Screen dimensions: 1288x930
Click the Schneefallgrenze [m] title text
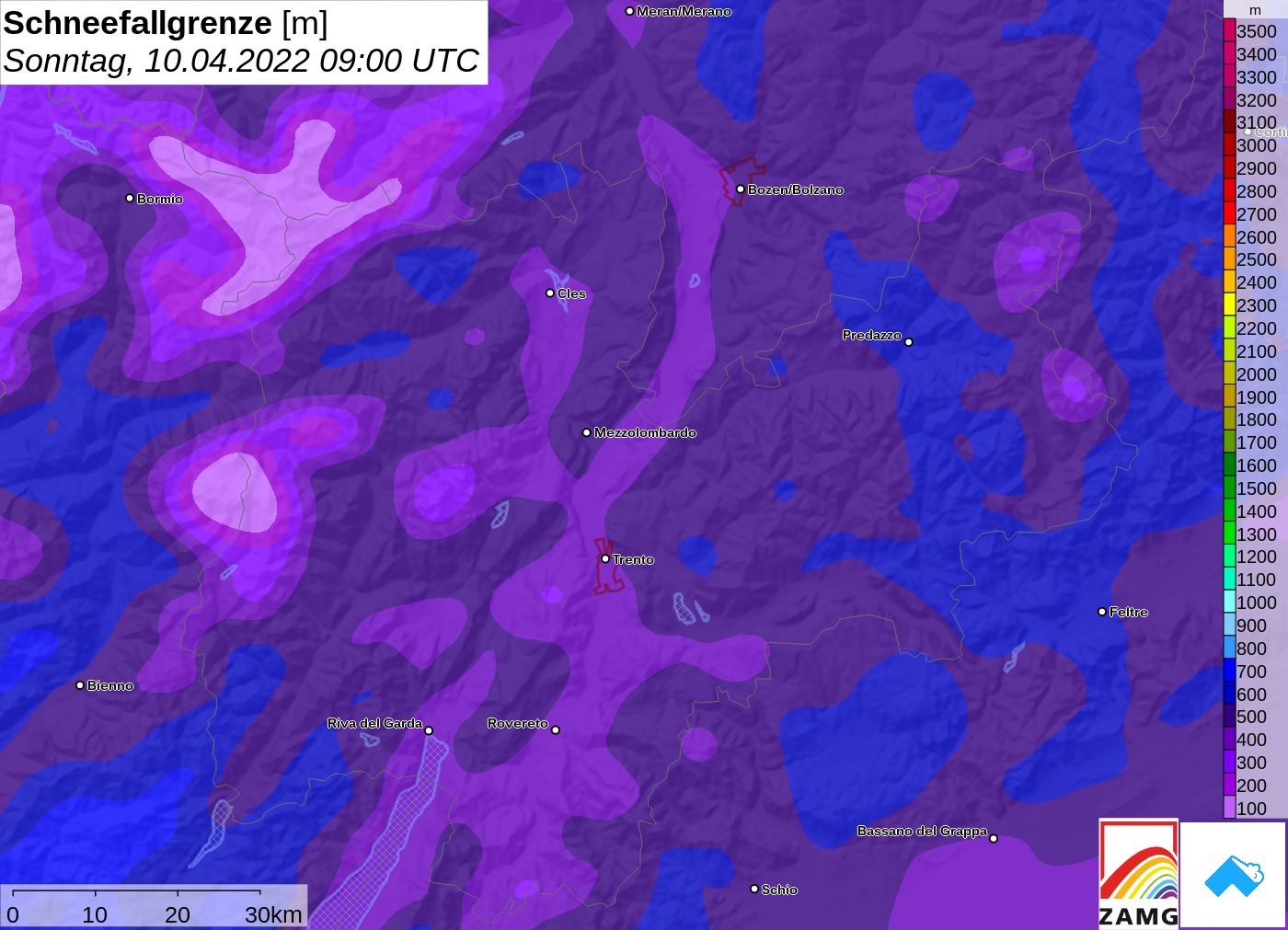pos(166,23)
